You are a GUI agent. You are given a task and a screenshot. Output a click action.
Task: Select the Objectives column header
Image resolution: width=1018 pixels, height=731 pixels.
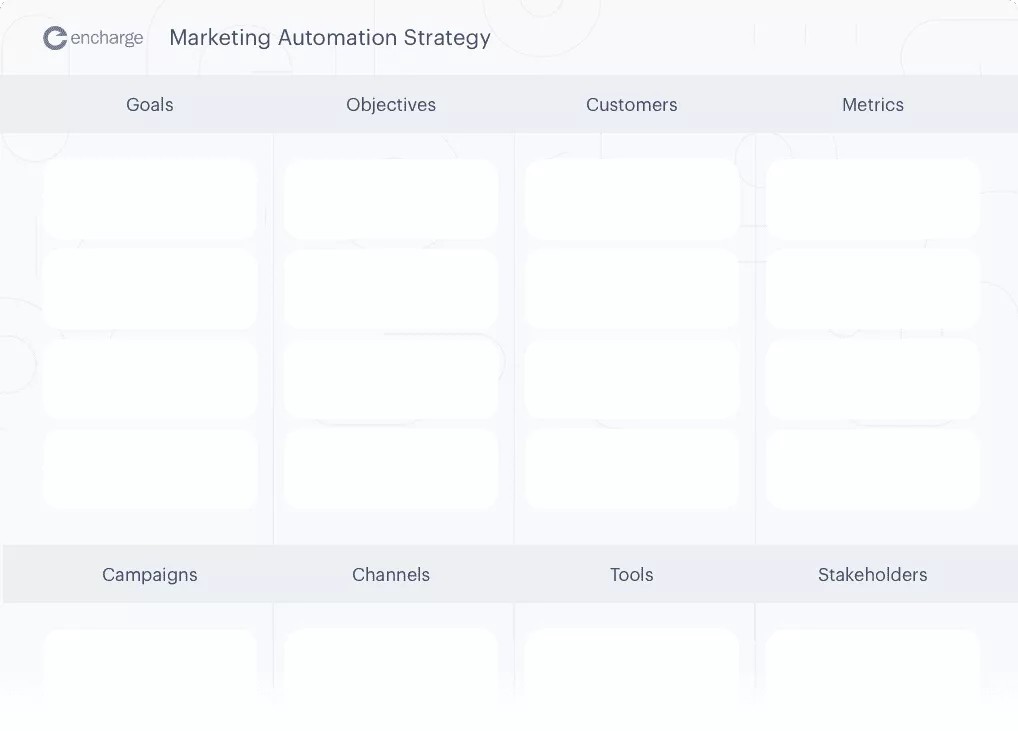[x=391, y=105]
